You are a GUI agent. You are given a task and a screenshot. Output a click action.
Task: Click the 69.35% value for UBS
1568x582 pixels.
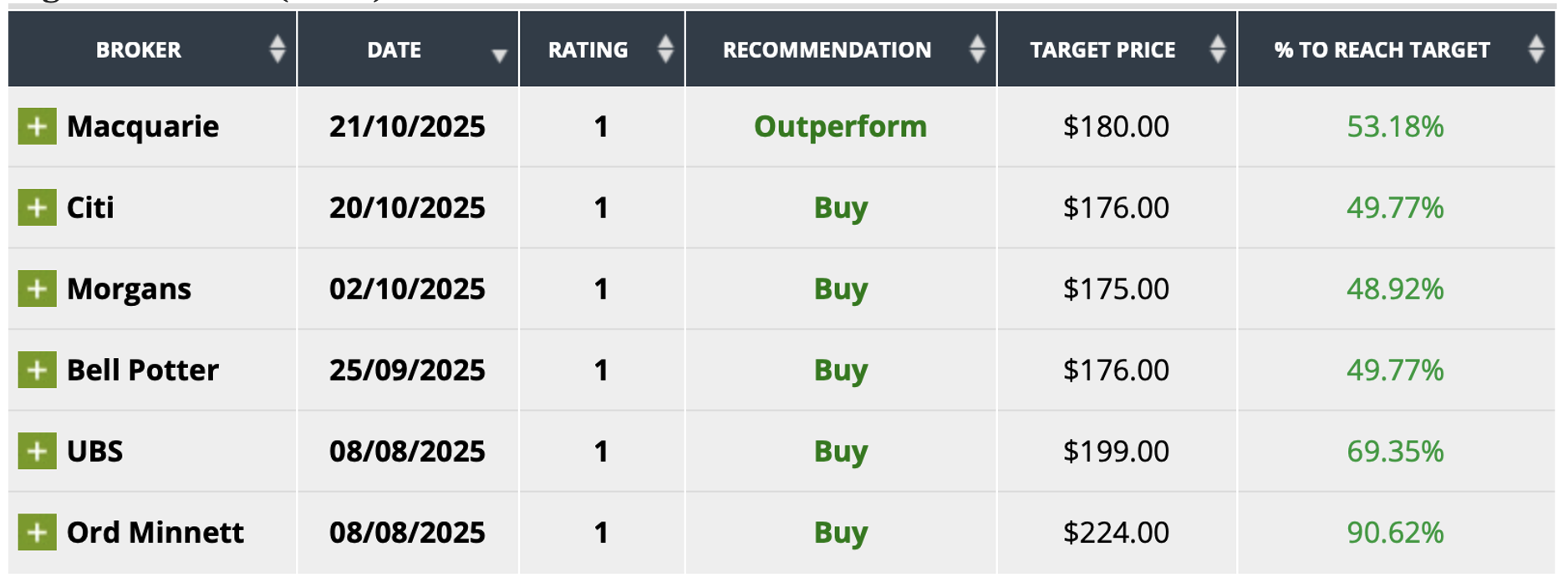click(1394, 451)
